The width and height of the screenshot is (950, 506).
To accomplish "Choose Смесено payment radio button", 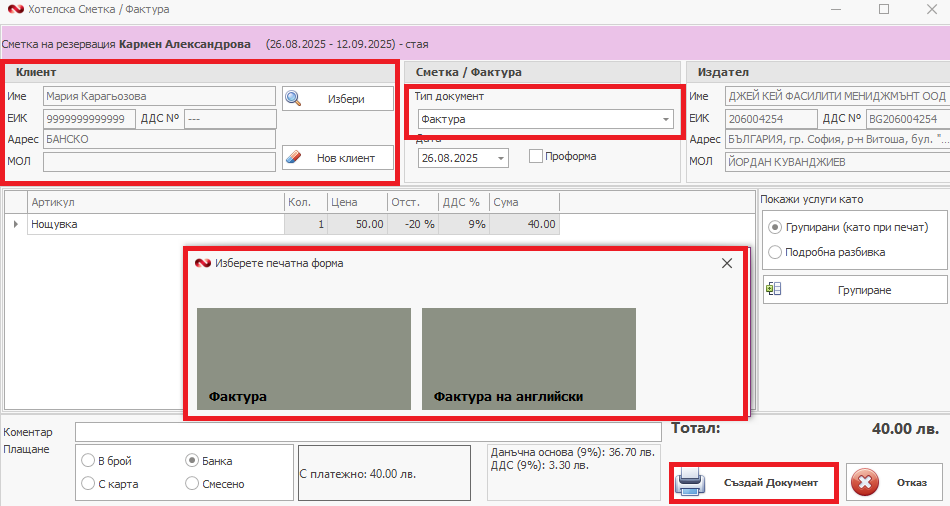I will point(192,484).
